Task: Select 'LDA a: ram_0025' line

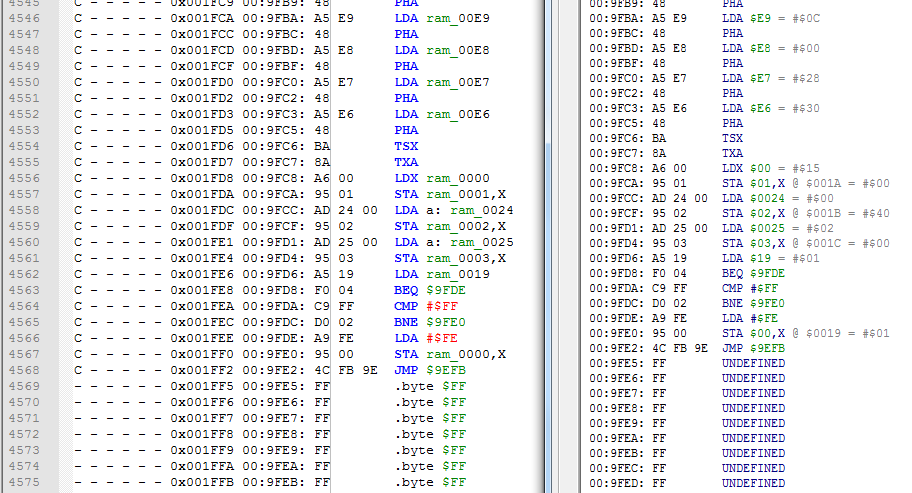Action: coord(454,242)
